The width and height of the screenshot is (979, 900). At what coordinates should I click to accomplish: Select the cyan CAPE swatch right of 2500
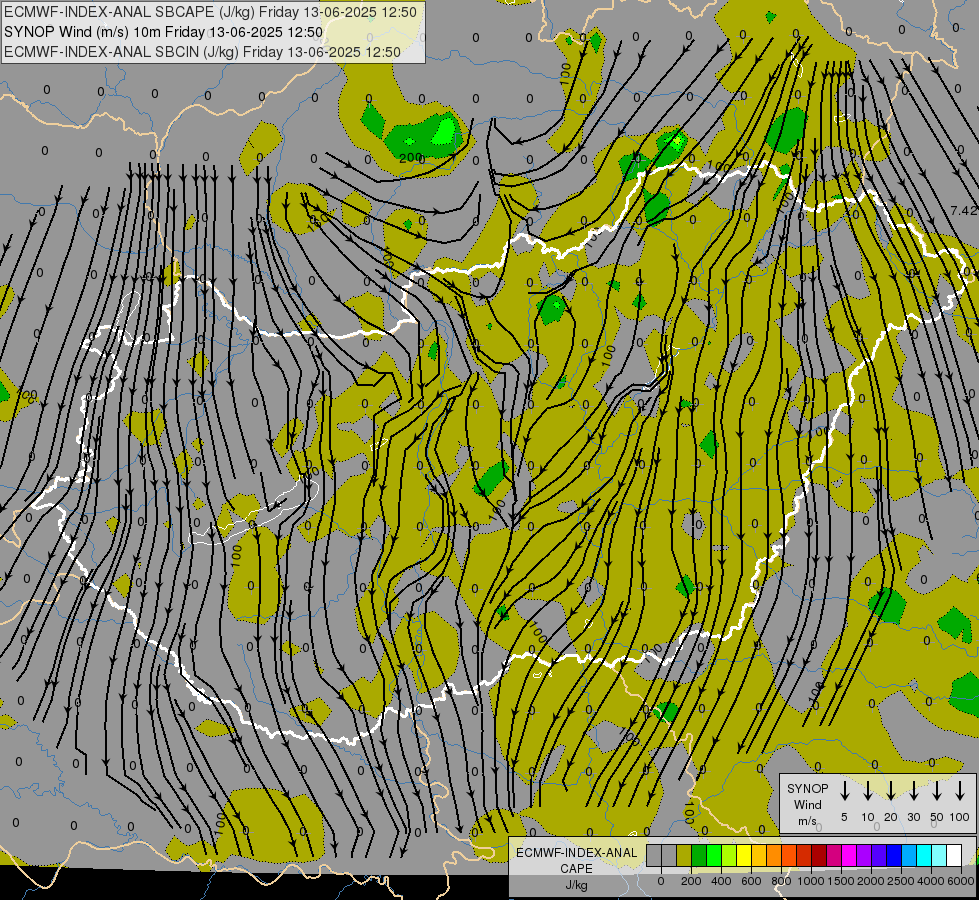923,855
